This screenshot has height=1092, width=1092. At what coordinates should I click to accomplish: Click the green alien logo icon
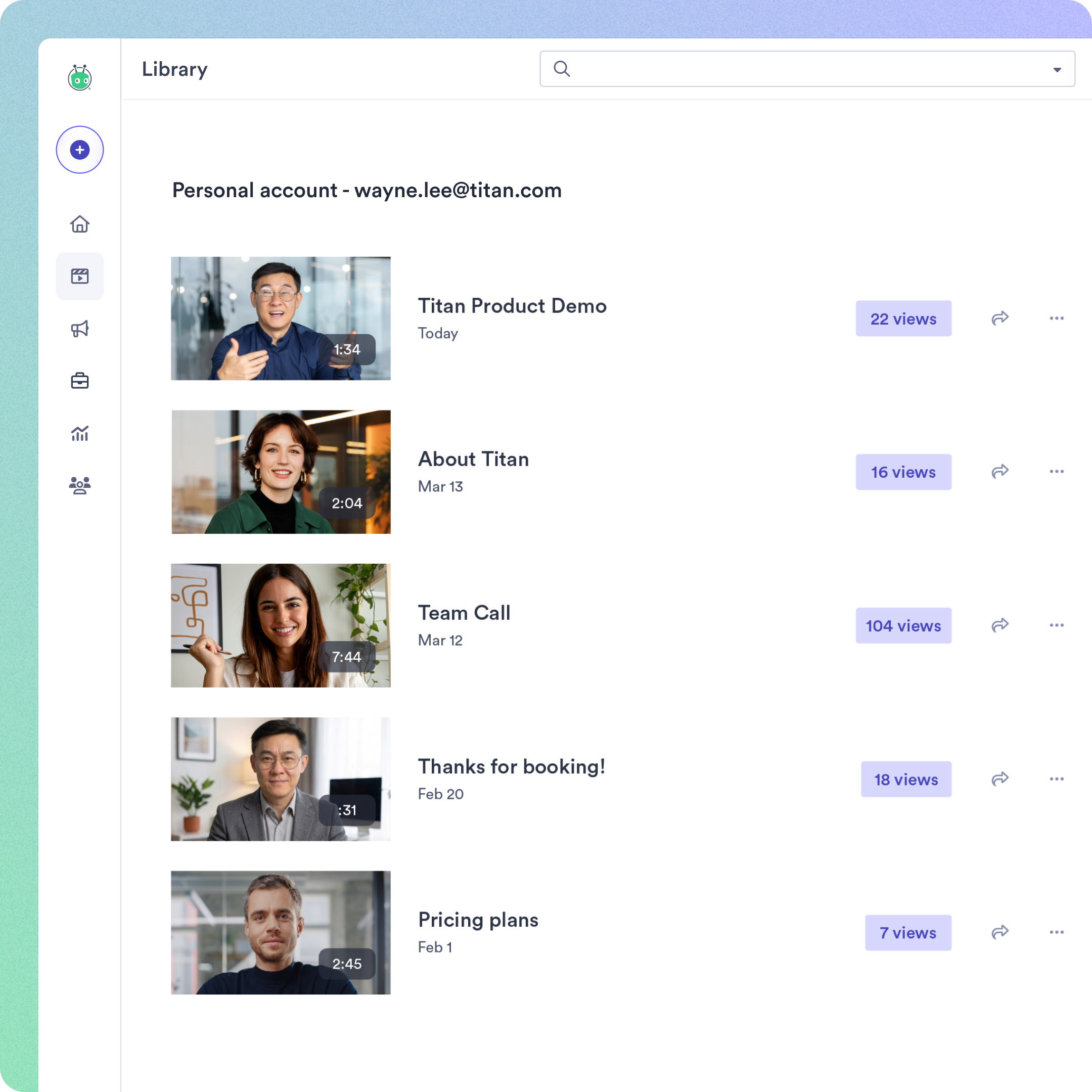[80, 78]
